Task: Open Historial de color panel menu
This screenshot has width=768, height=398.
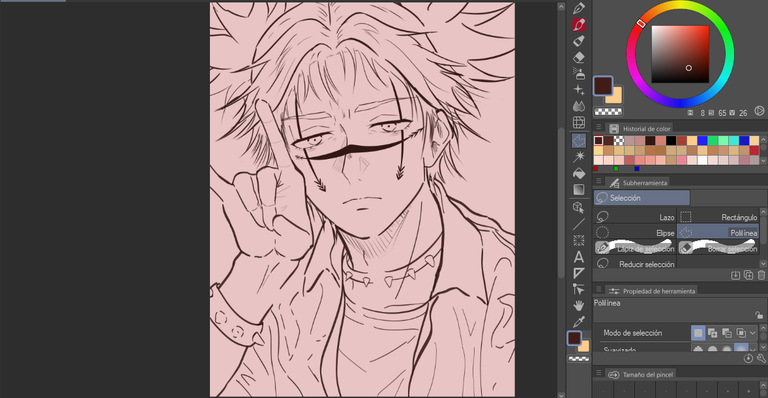Action: [x=599, y=128]
